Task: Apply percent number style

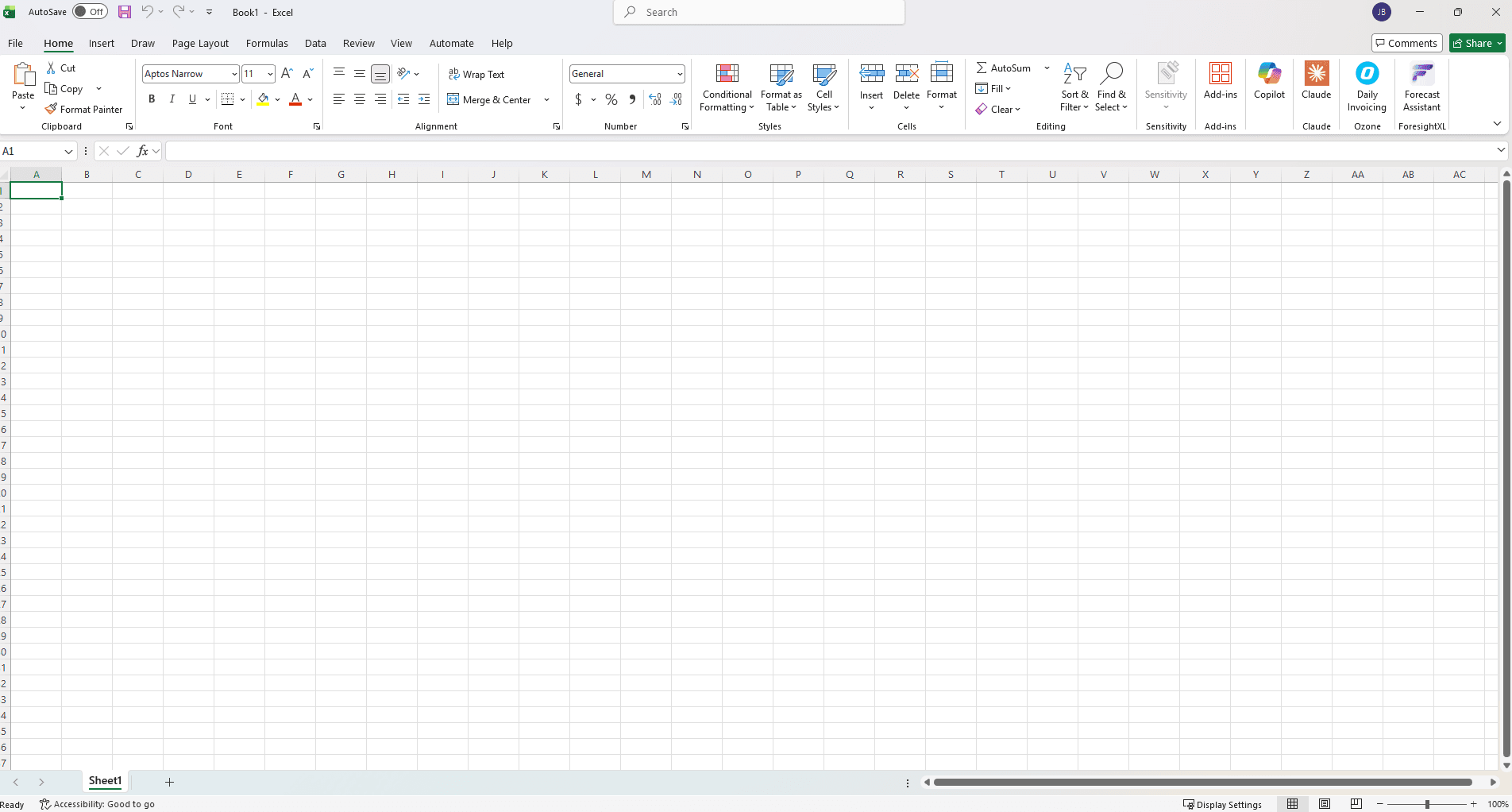Action: pos(611,99)
